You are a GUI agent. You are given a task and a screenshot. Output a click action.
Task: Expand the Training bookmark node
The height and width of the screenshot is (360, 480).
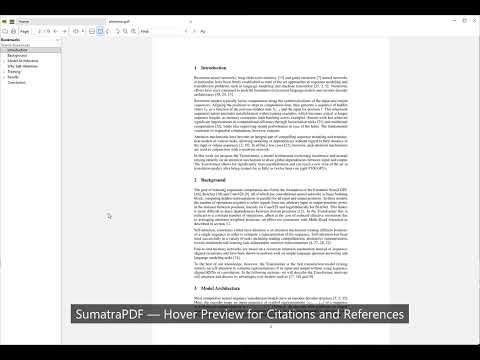click(4, 72)
